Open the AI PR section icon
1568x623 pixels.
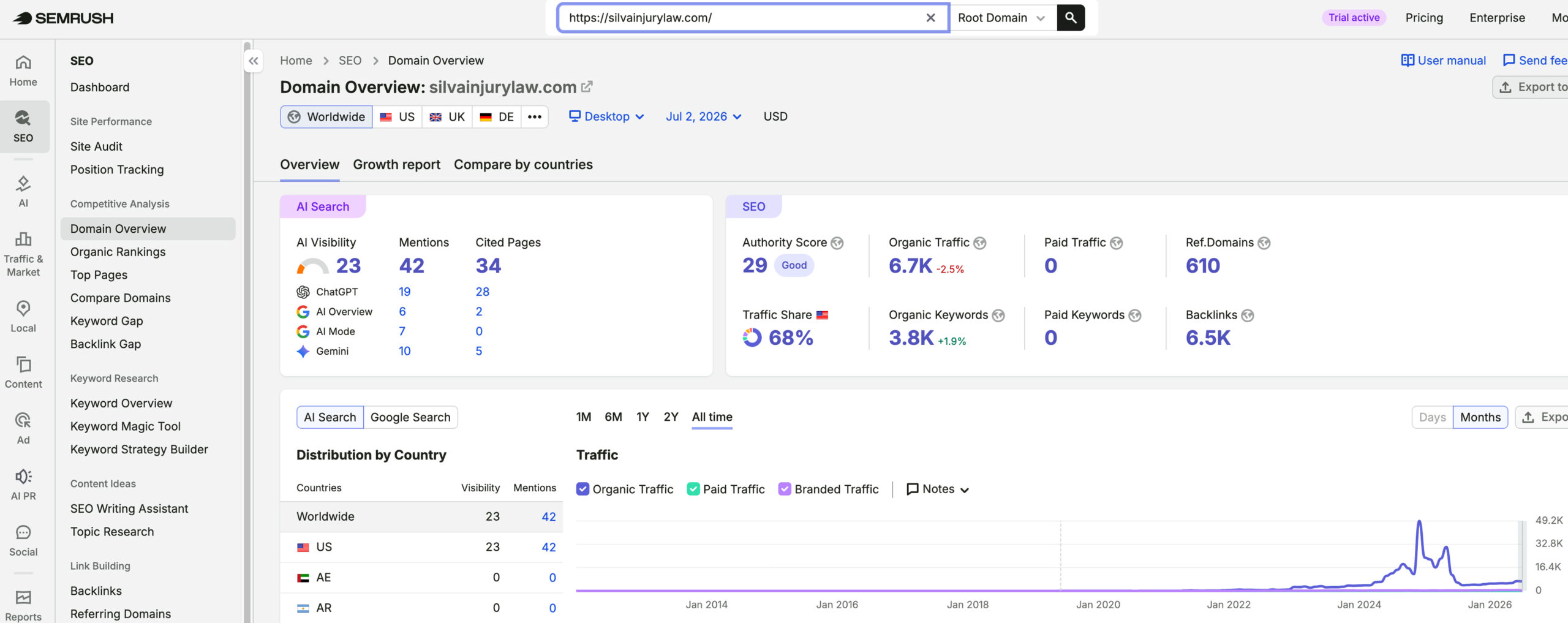coord(23,485)
